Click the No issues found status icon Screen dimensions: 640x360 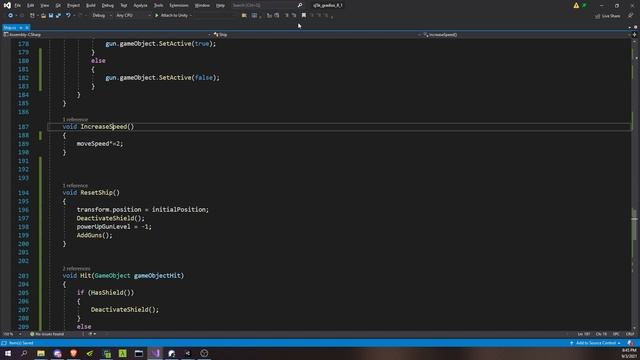[x=32, y=334]
